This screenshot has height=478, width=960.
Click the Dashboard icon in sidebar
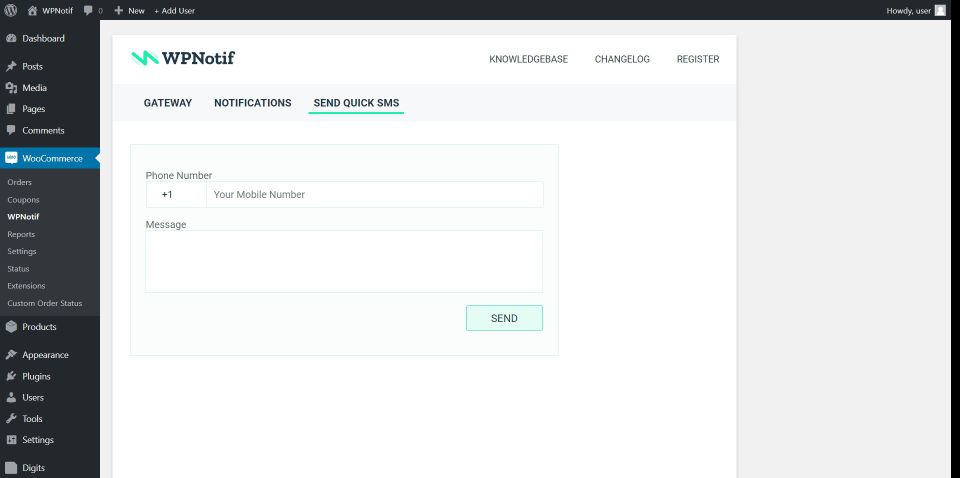coord(11,39)
